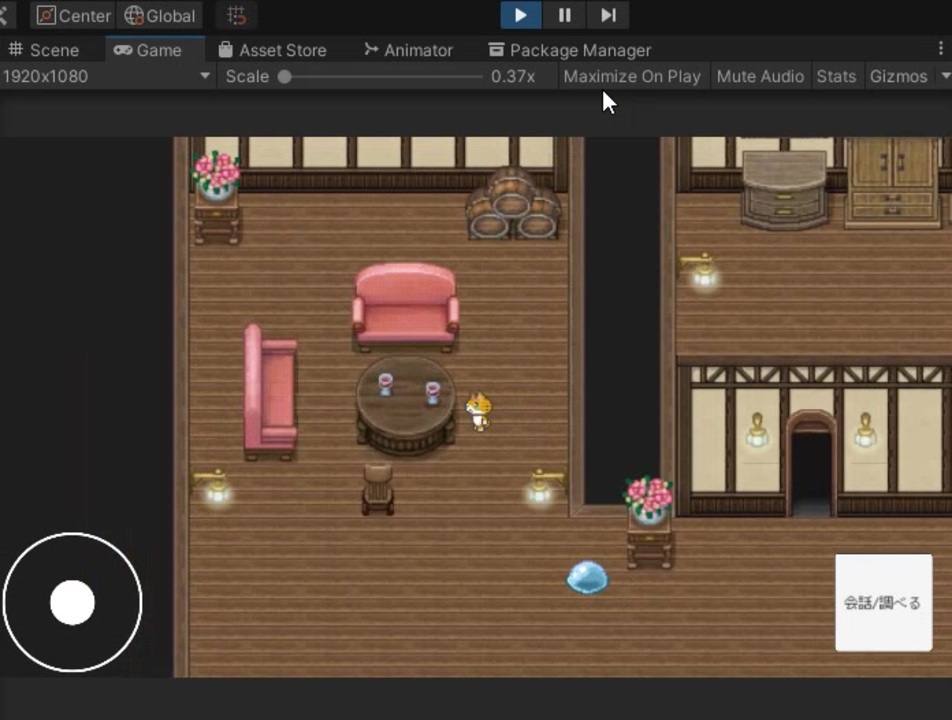Enable Maximize On Play

[x=631, y=76]
